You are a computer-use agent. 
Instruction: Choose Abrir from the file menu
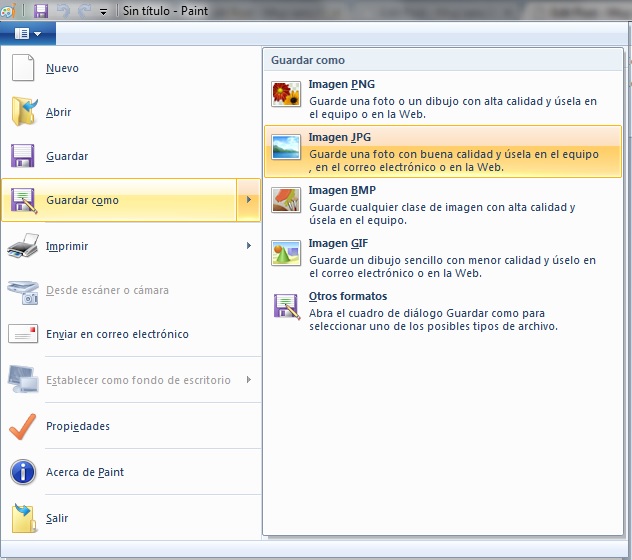coord(131,112)
